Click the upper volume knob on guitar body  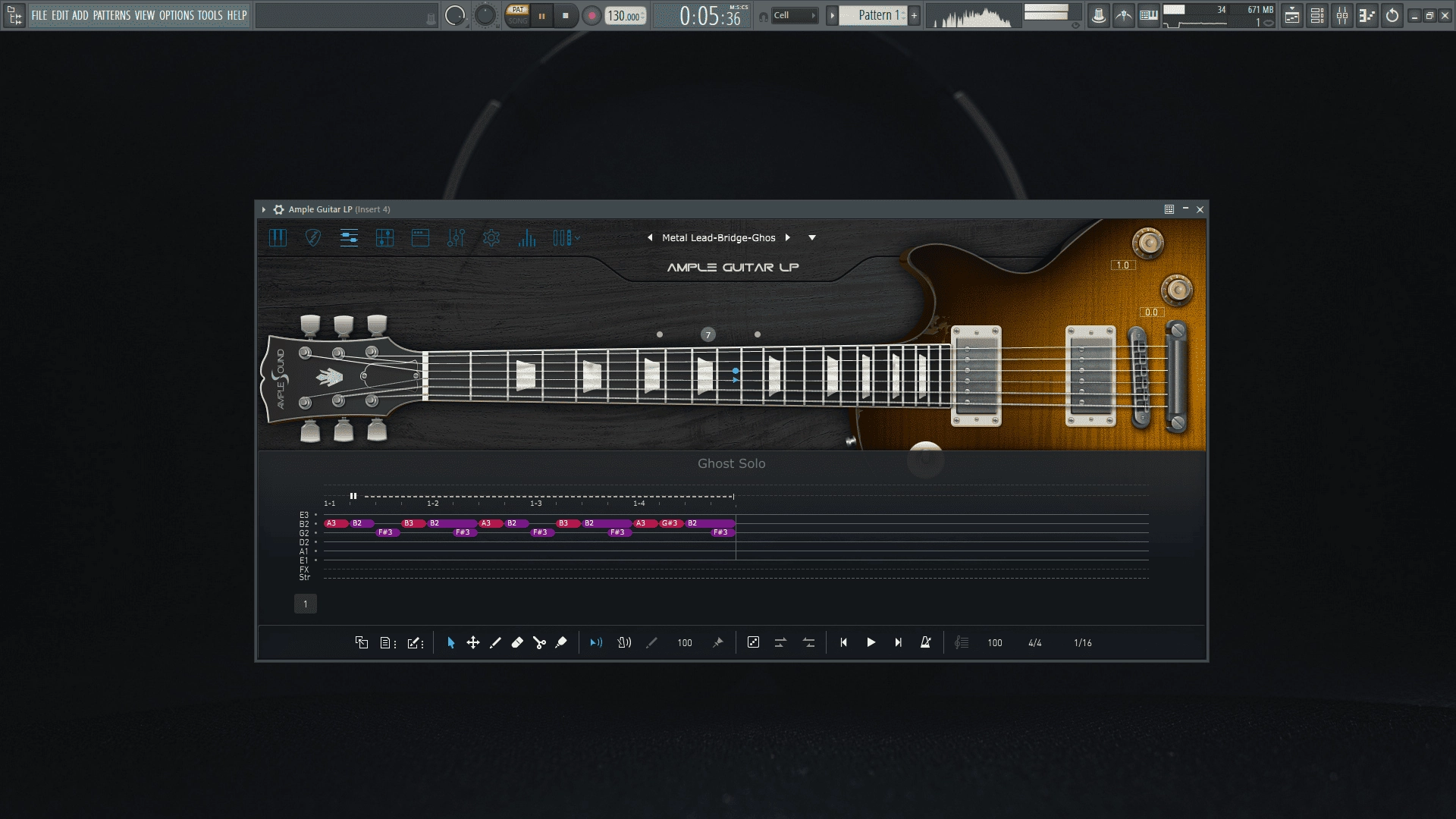(x=1147, y=243)
